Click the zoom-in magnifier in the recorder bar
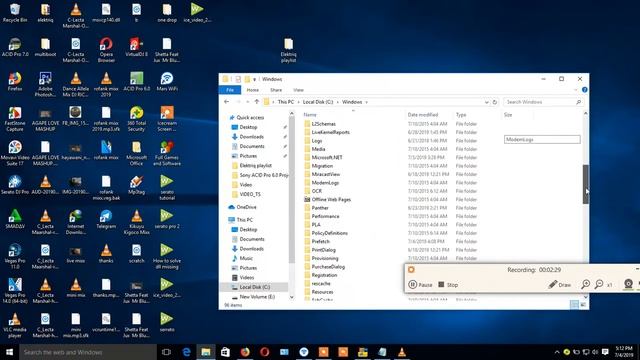The height and width of the screenshot is (360, 640). coord(585,284)
